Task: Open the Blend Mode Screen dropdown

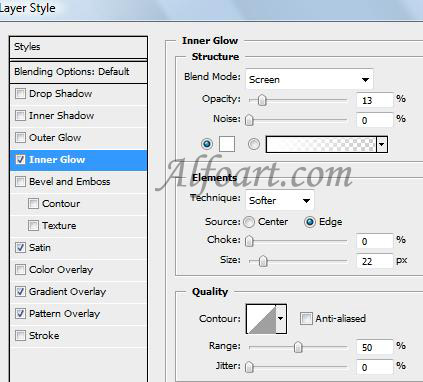Action: tap(309, 79)
